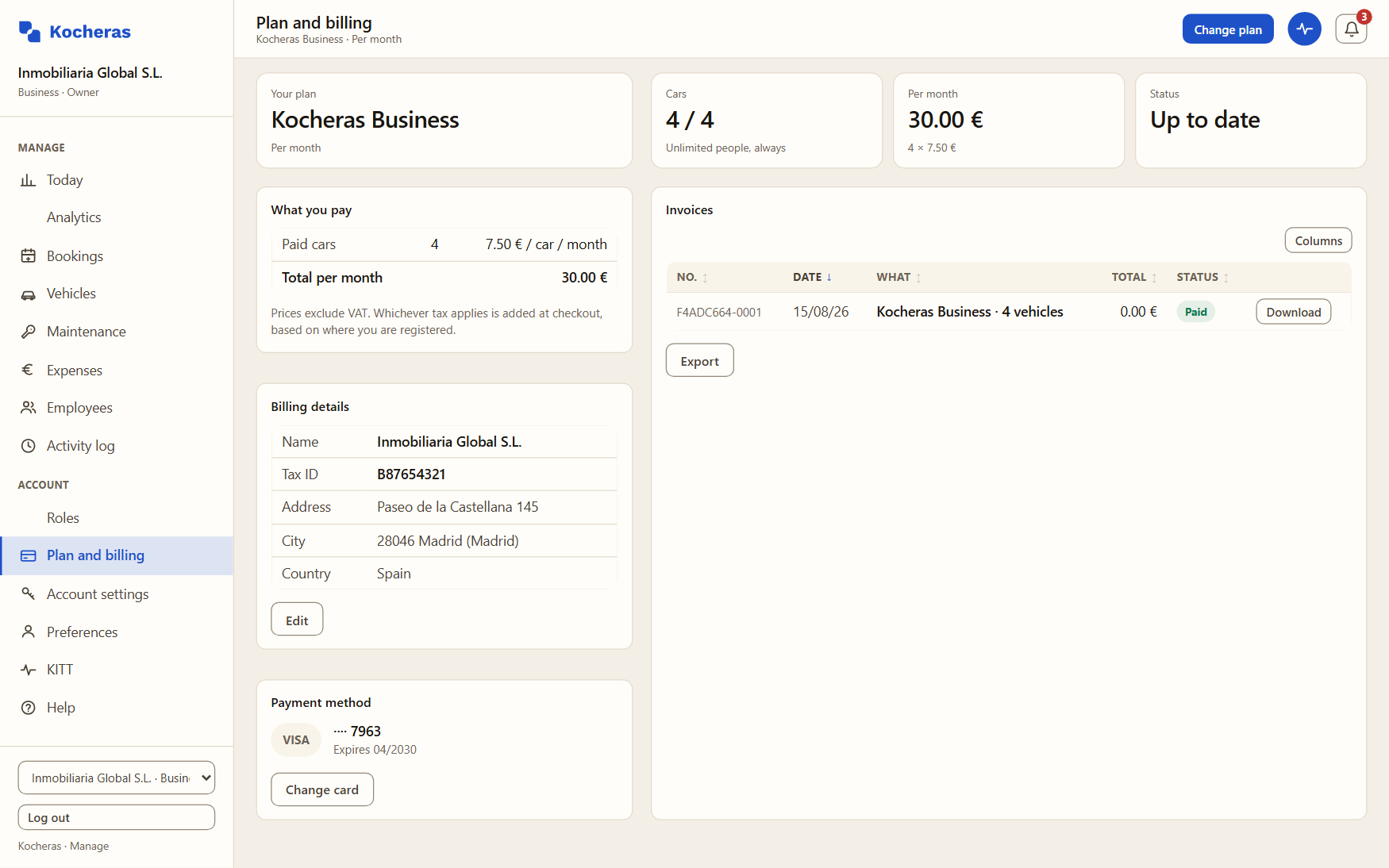Open Preferences via its person icon
Viewport: 1389px width, 868px height.
pyautogui.click(x=28, y=632)
